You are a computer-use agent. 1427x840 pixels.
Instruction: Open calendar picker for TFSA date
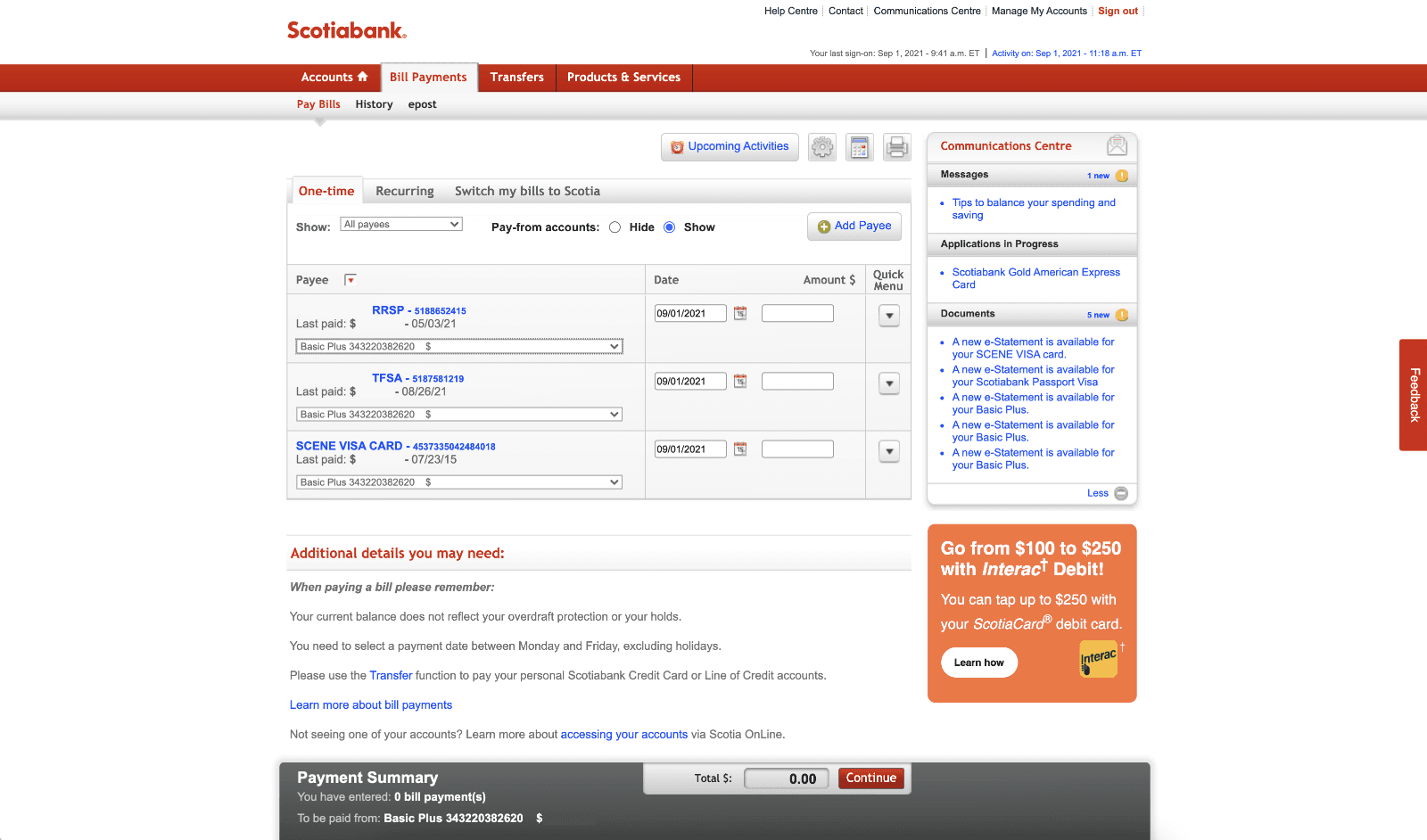740,382
